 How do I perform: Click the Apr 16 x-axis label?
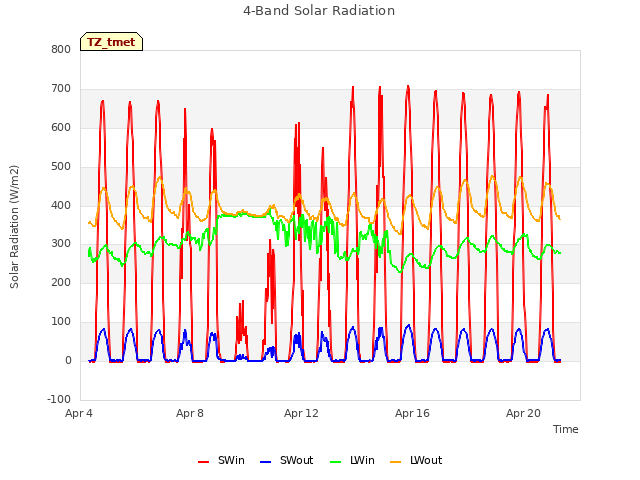(x=412, y=413)
